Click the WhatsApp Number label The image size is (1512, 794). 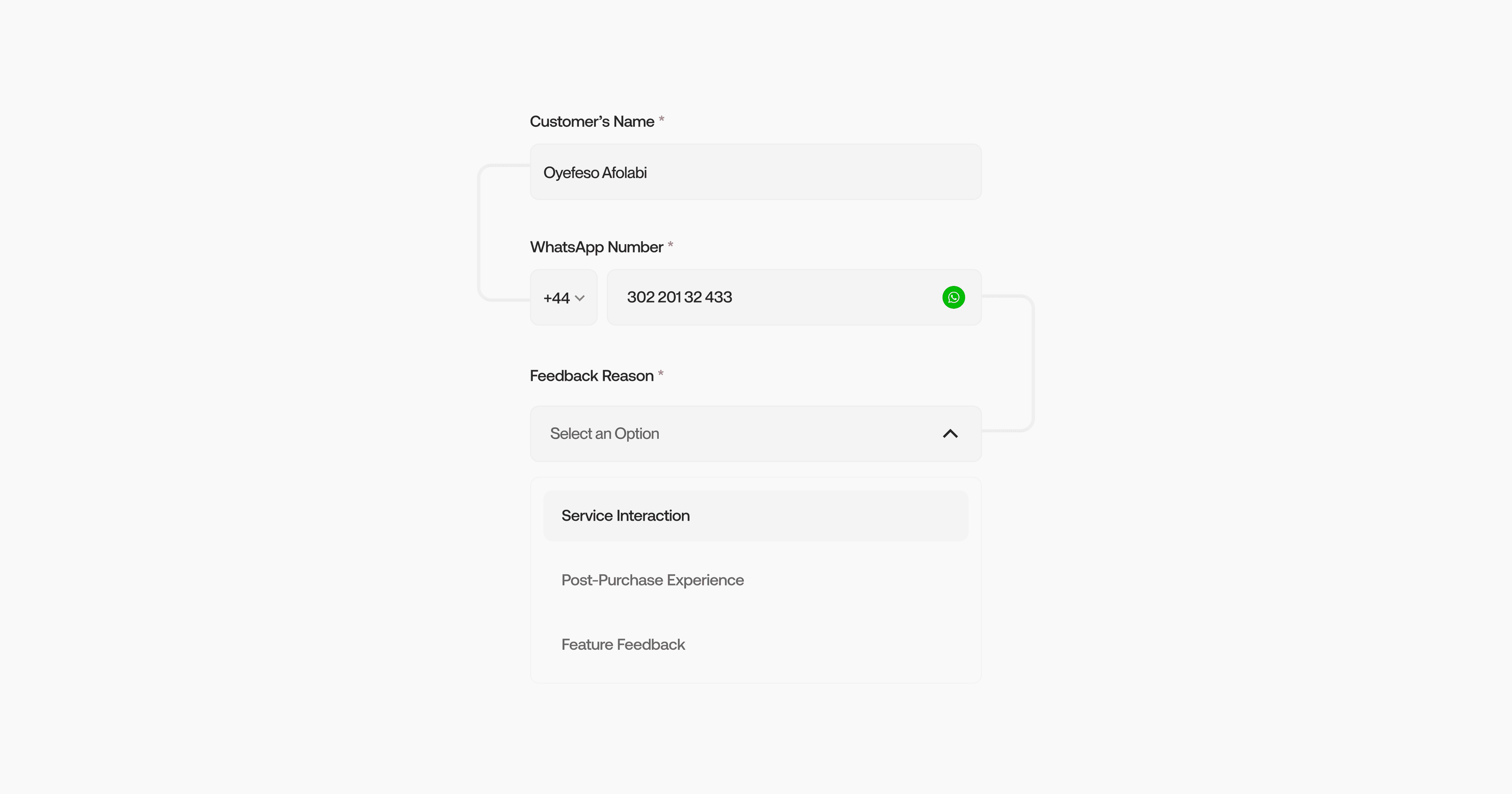[597, 247]
